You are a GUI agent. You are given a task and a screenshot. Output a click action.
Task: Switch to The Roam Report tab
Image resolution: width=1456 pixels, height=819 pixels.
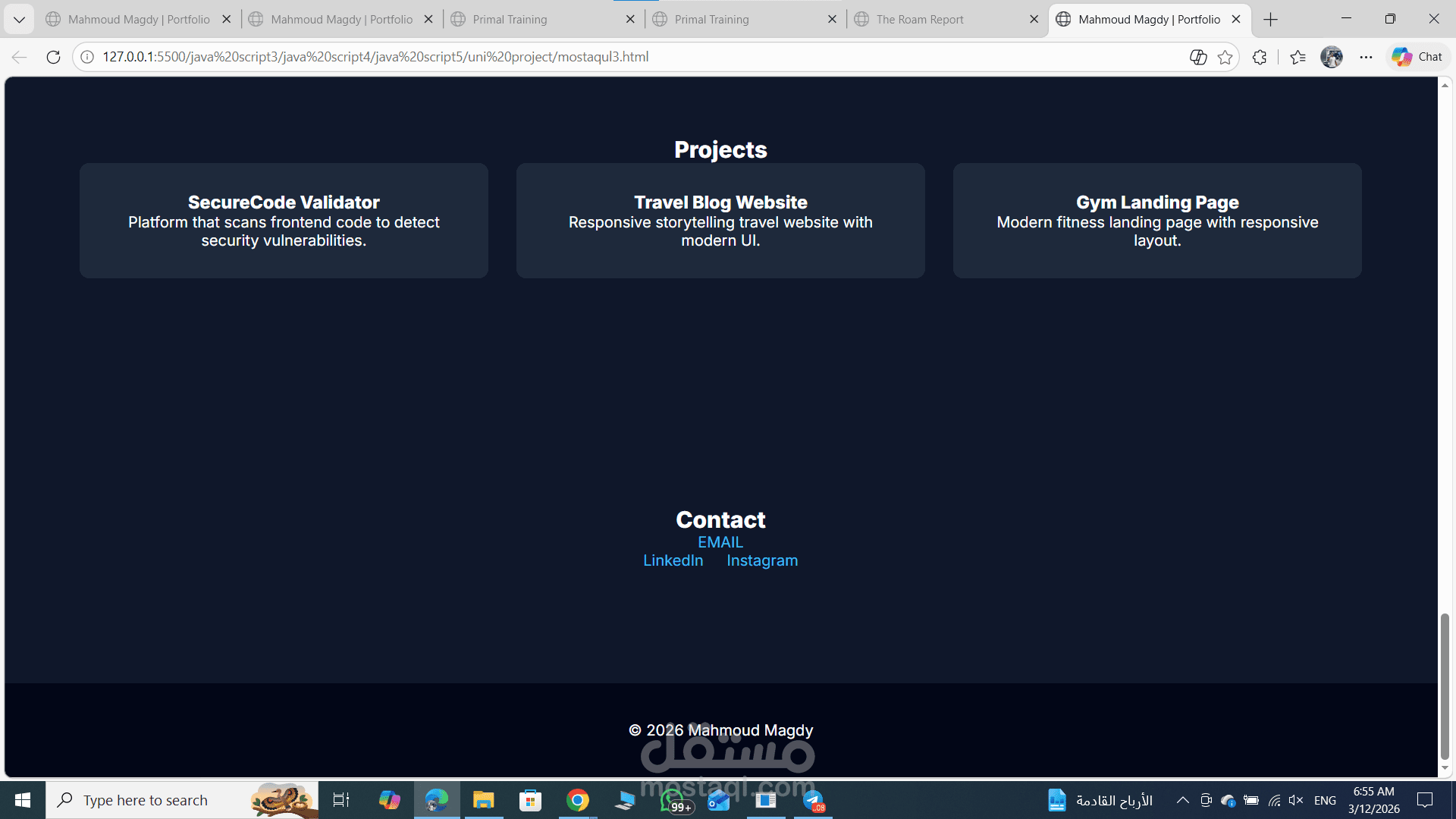pyautogui.click(x=919, y=19)
